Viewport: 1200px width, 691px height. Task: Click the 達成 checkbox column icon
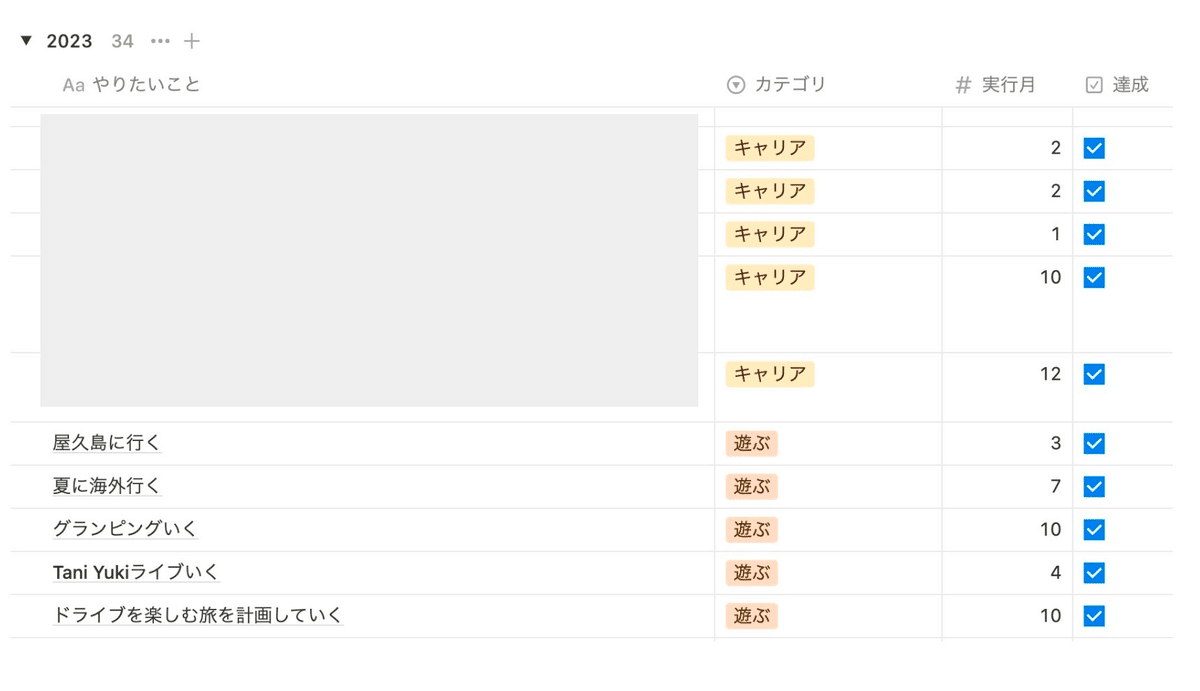[x=1094, y=85]
